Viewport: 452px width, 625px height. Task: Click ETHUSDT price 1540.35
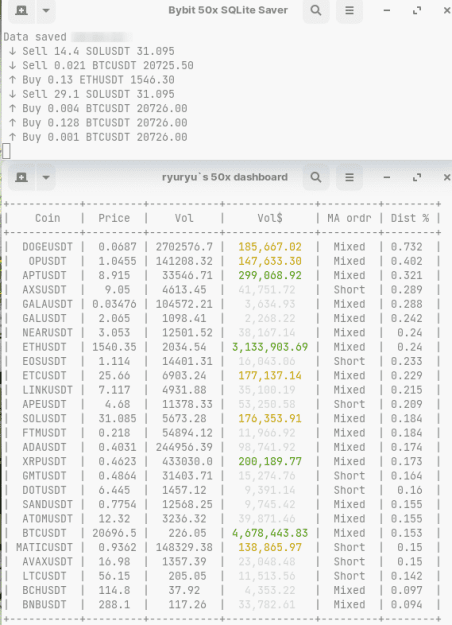tap(114, 347)
